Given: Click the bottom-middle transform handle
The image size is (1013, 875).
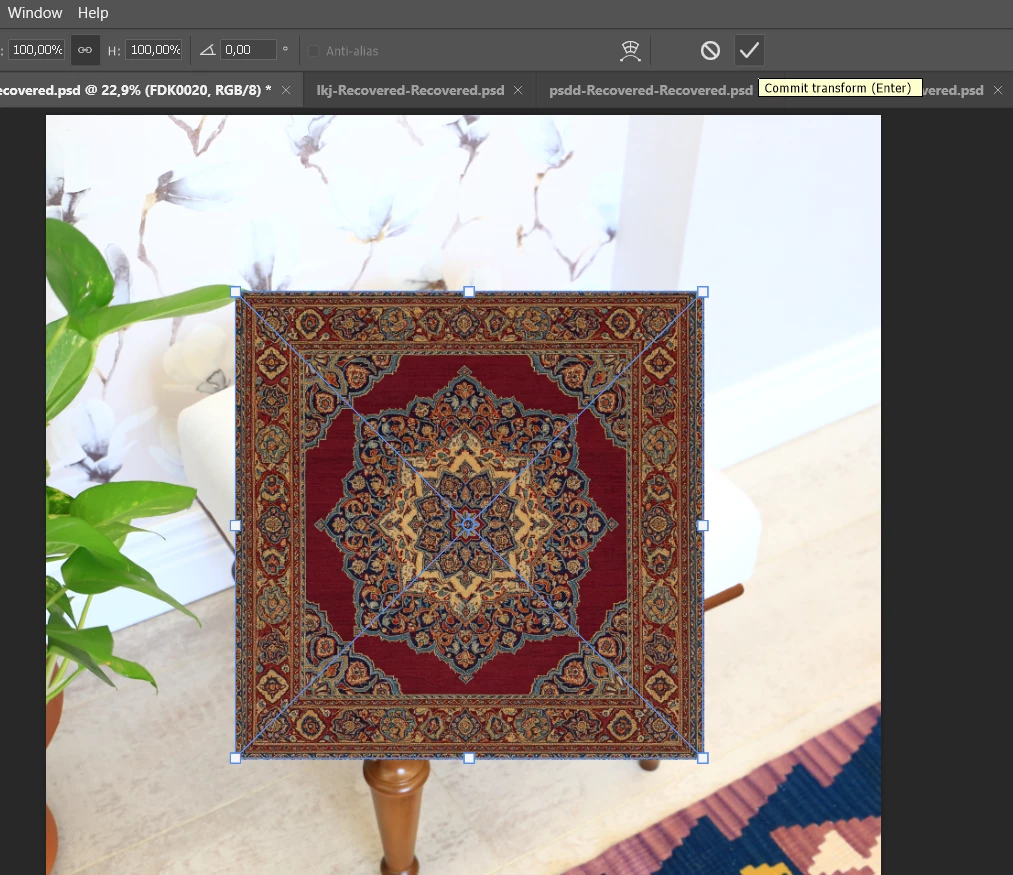Looking at the screenshot, I should click(x=469, y=758).
